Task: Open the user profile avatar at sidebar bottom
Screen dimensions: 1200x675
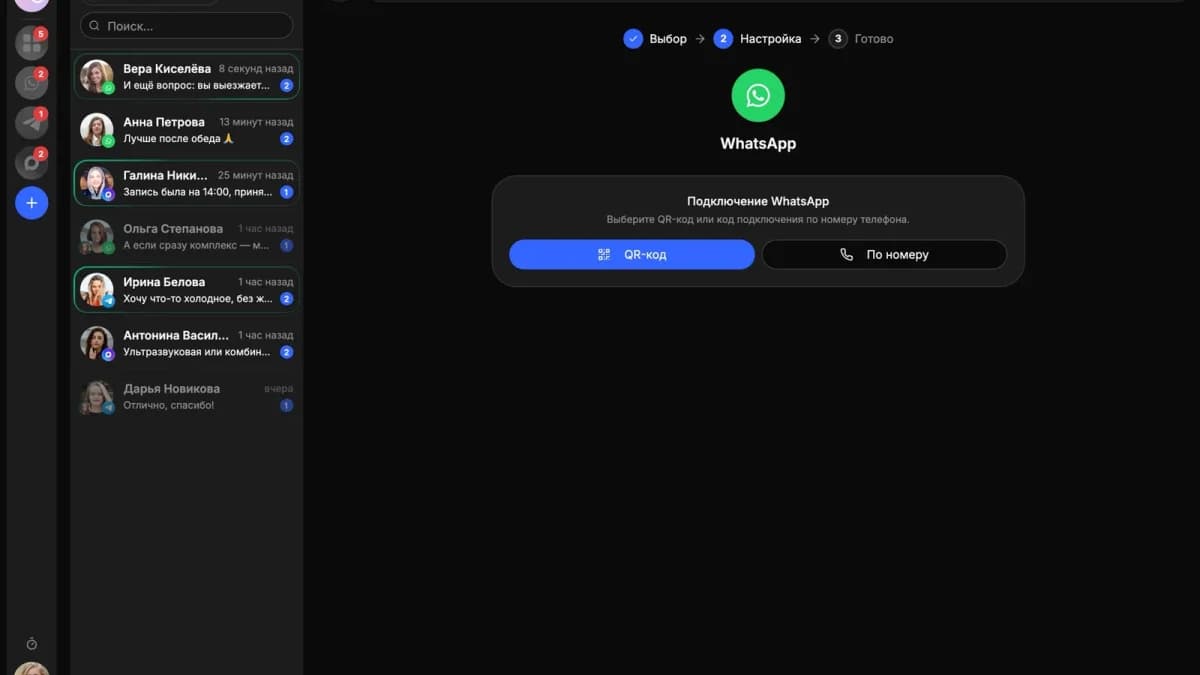Action: [31, 668]
